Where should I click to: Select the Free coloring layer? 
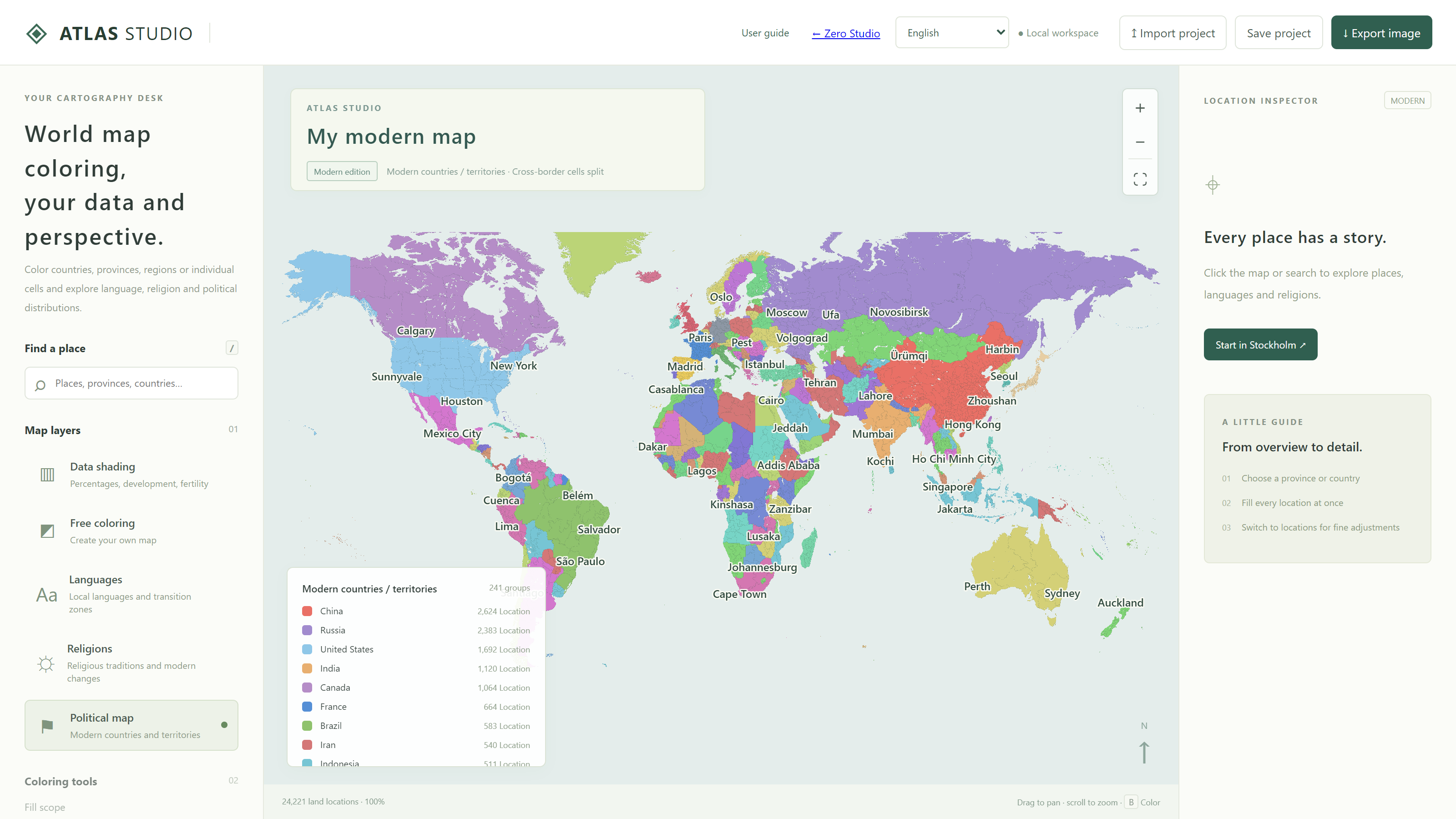(131, 531)
